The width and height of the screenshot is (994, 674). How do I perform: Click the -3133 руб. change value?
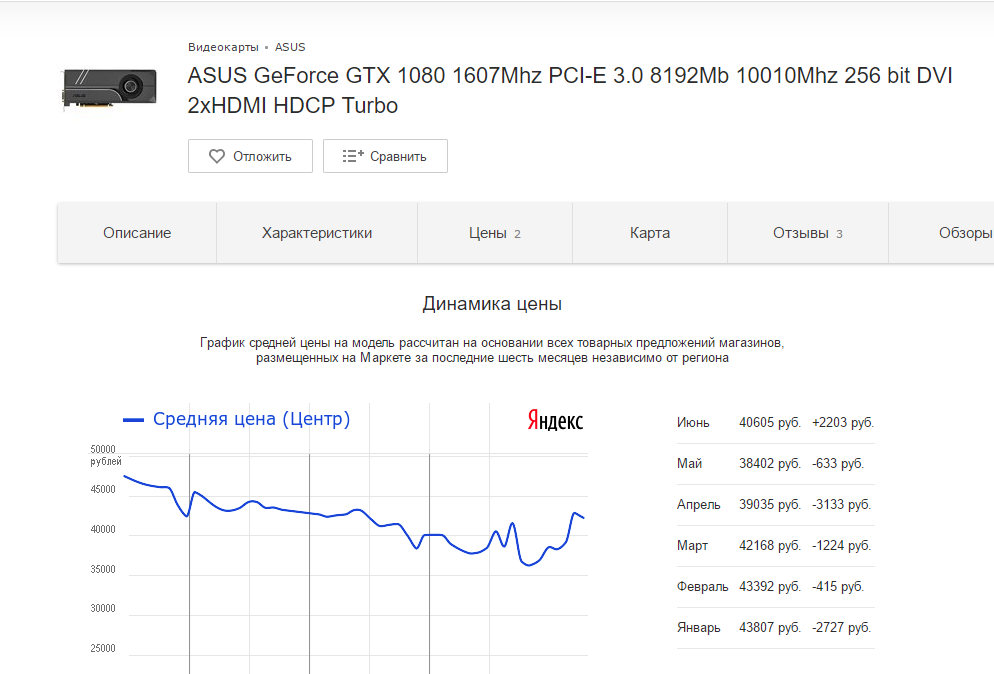[x=841, y=505]
